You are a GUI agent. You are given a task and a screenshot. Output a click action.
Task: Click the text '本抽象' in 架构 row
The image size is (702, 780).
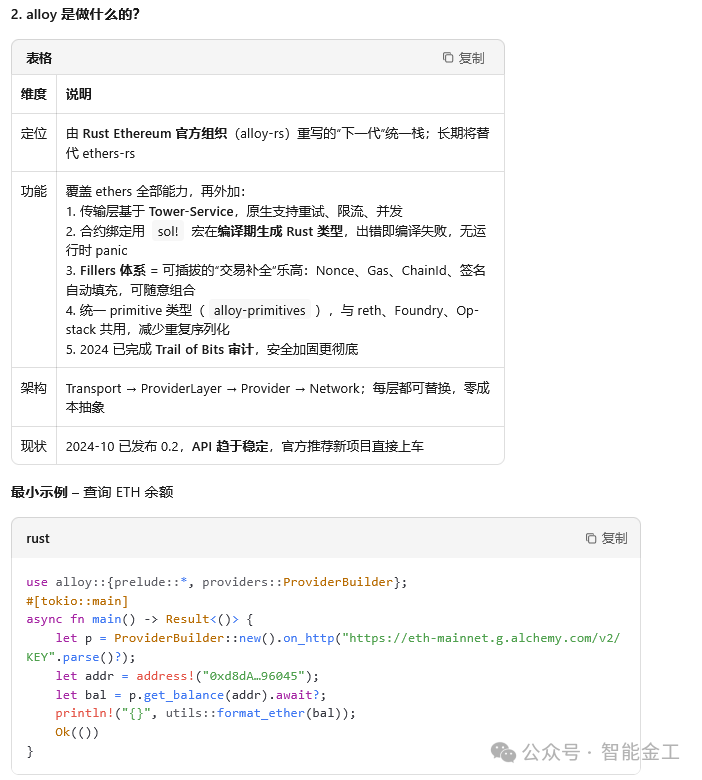point(85,407)
